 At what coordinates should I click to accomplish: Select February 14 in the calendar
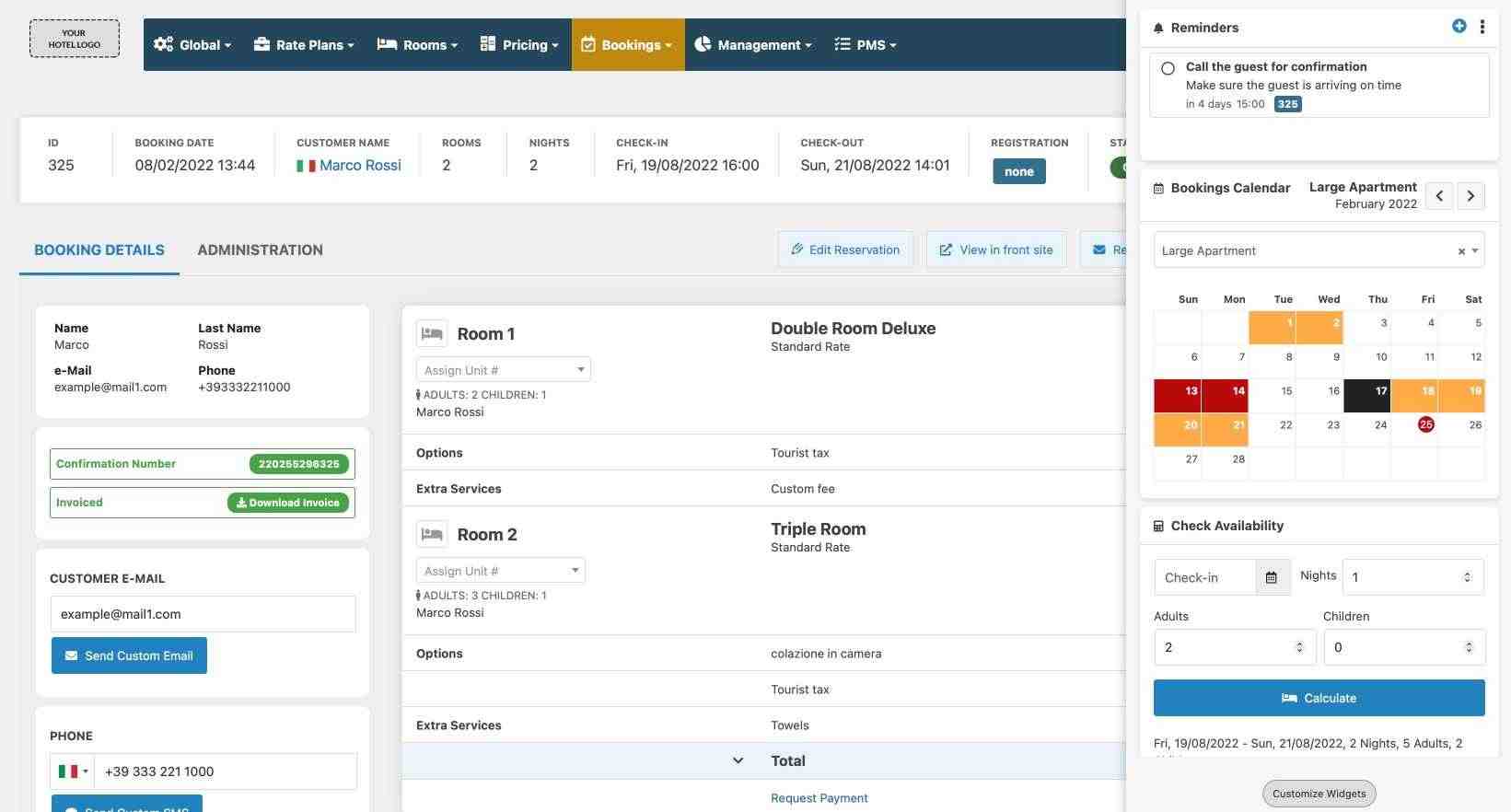pyautogui.click(x=1226, y=396)
